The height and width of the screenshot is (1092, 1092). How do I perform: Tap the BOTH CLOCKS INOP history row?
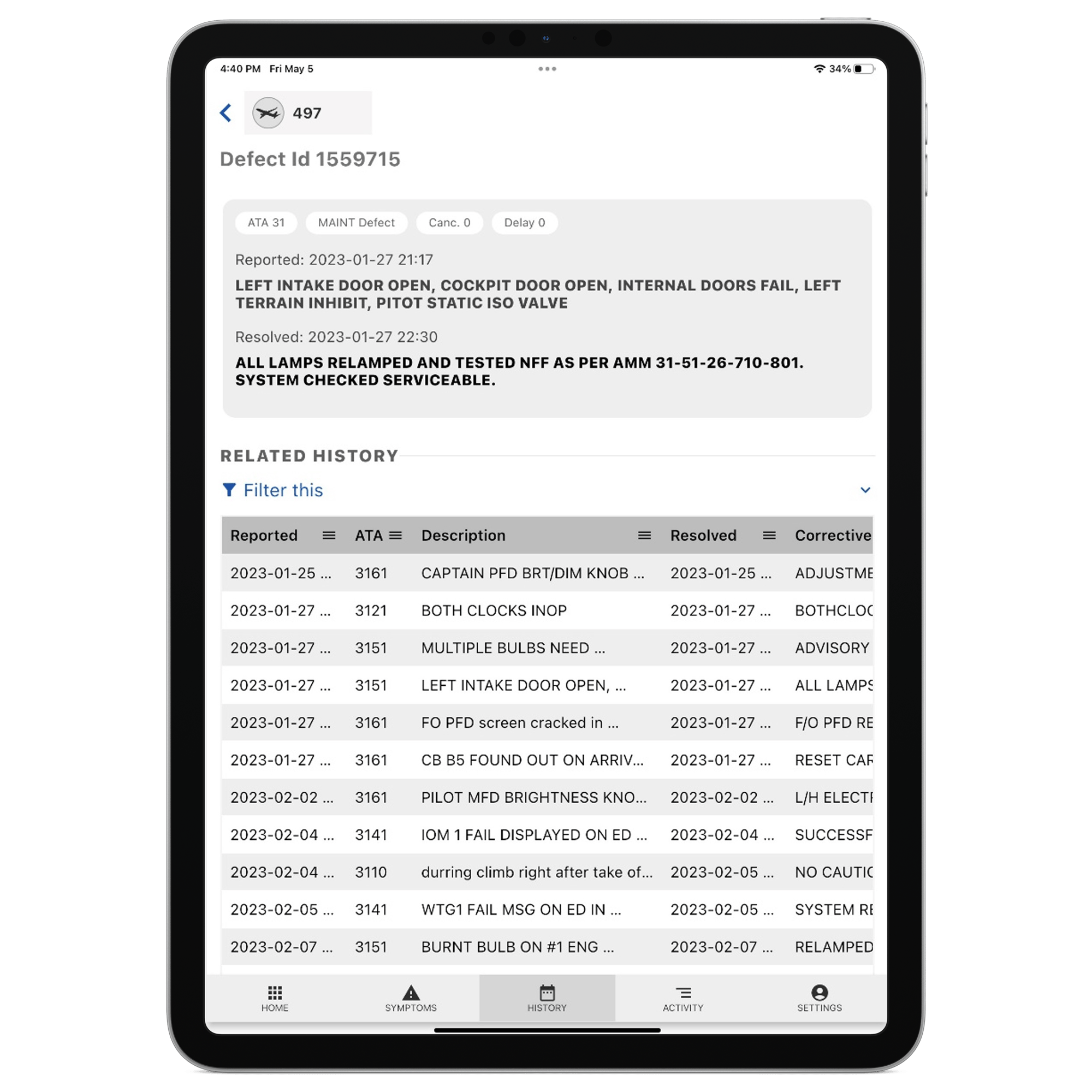point(546,610)
